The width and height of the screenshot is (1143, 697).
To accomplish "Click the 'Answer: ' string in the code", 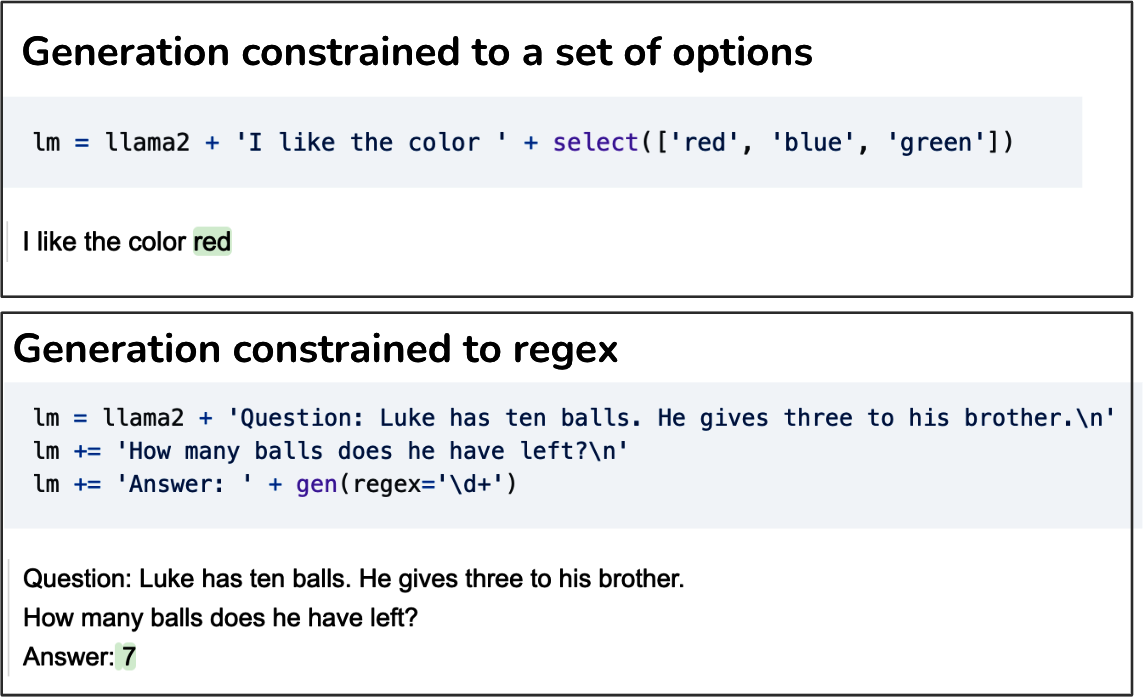I will (186, 485).
